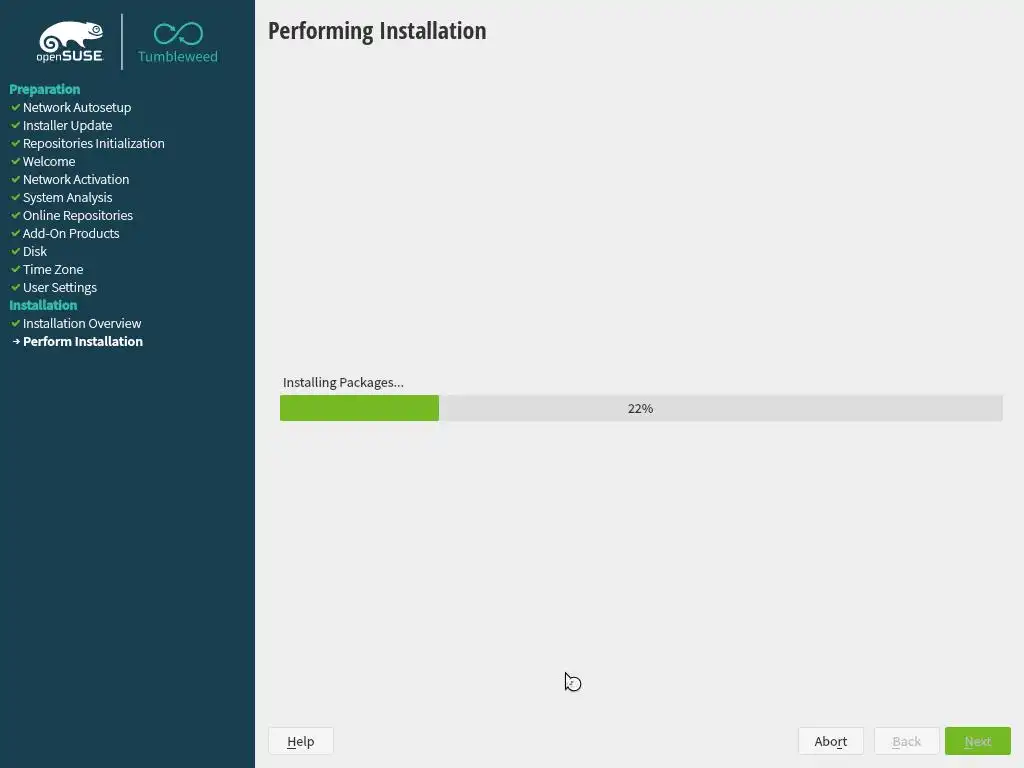Click the checkmark beside Installer Update
The width and height of the screenshot is (1024, 768).
(16, 125)
